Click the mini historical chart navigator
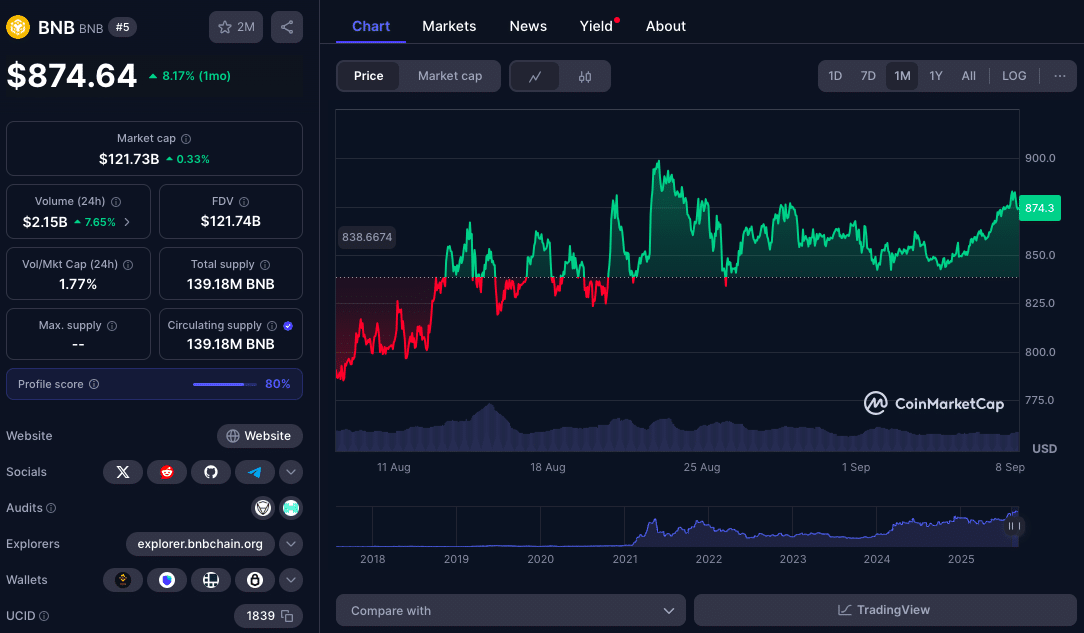 point(678,527)
